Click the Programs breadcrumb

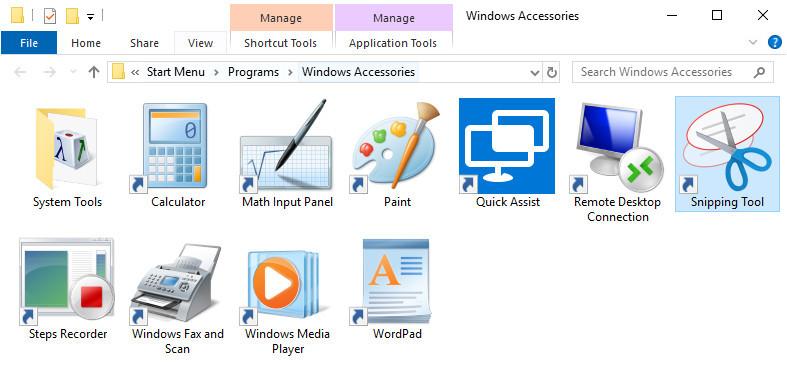253,72
